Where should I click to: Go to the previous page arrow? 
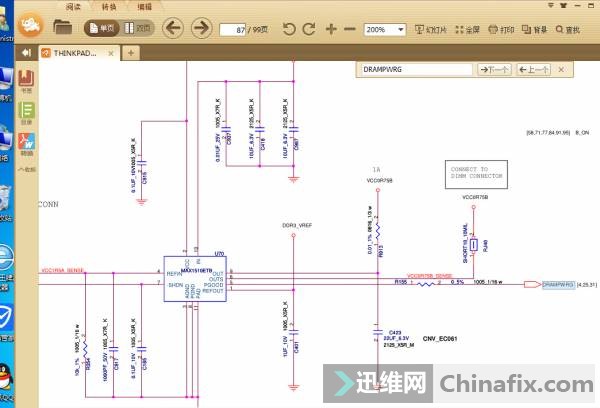(x=173, y=28)
